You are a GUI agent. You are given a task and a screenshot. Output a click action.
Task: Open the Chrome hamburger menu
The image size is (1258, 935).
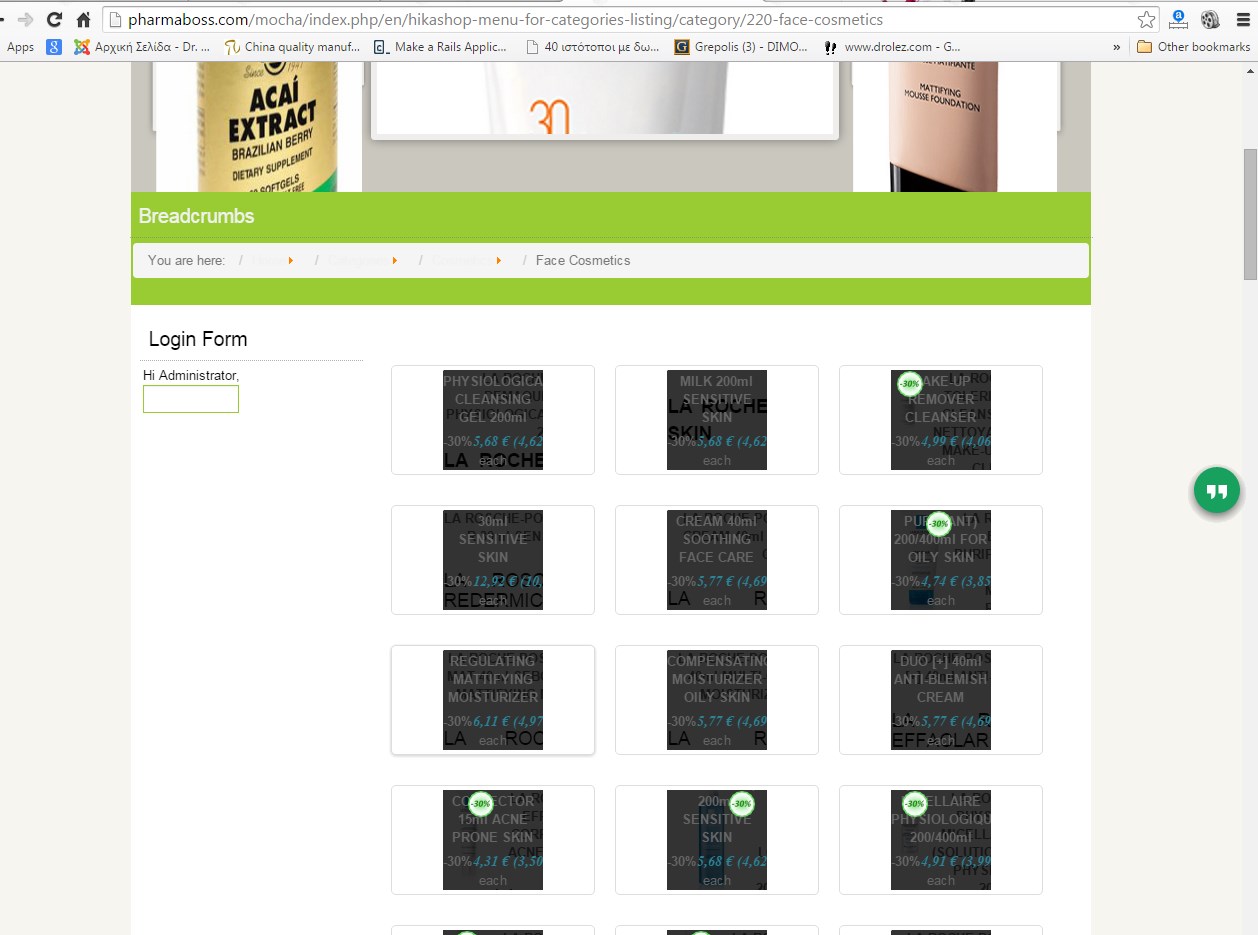[x=1243, y=19]
